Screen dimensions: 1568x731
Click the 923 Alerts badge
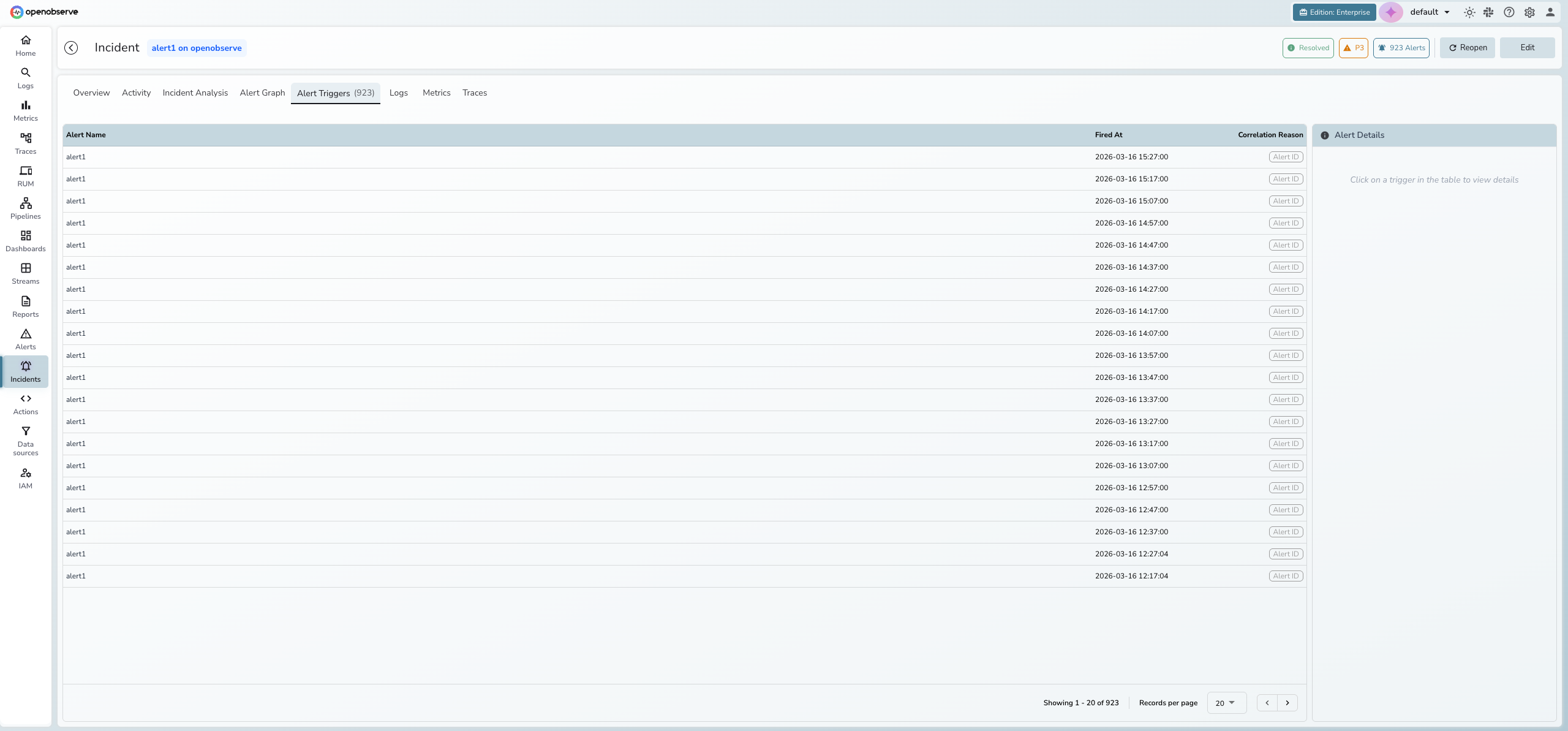point(1401,48)
